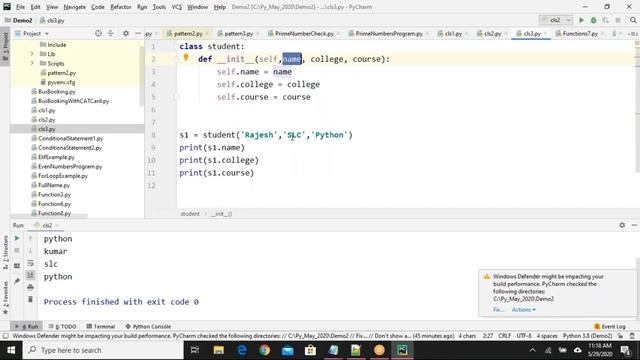
Task: Open the TODO tool window
Action: pos(62,327)
